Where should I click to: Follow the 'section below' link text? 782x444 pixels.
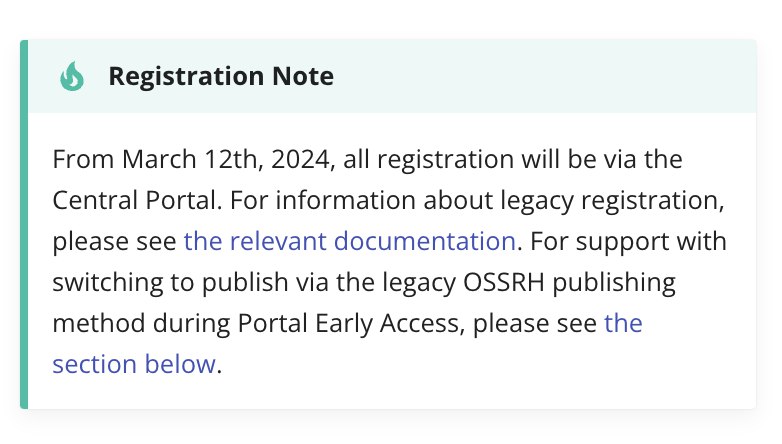pos(134,364)
